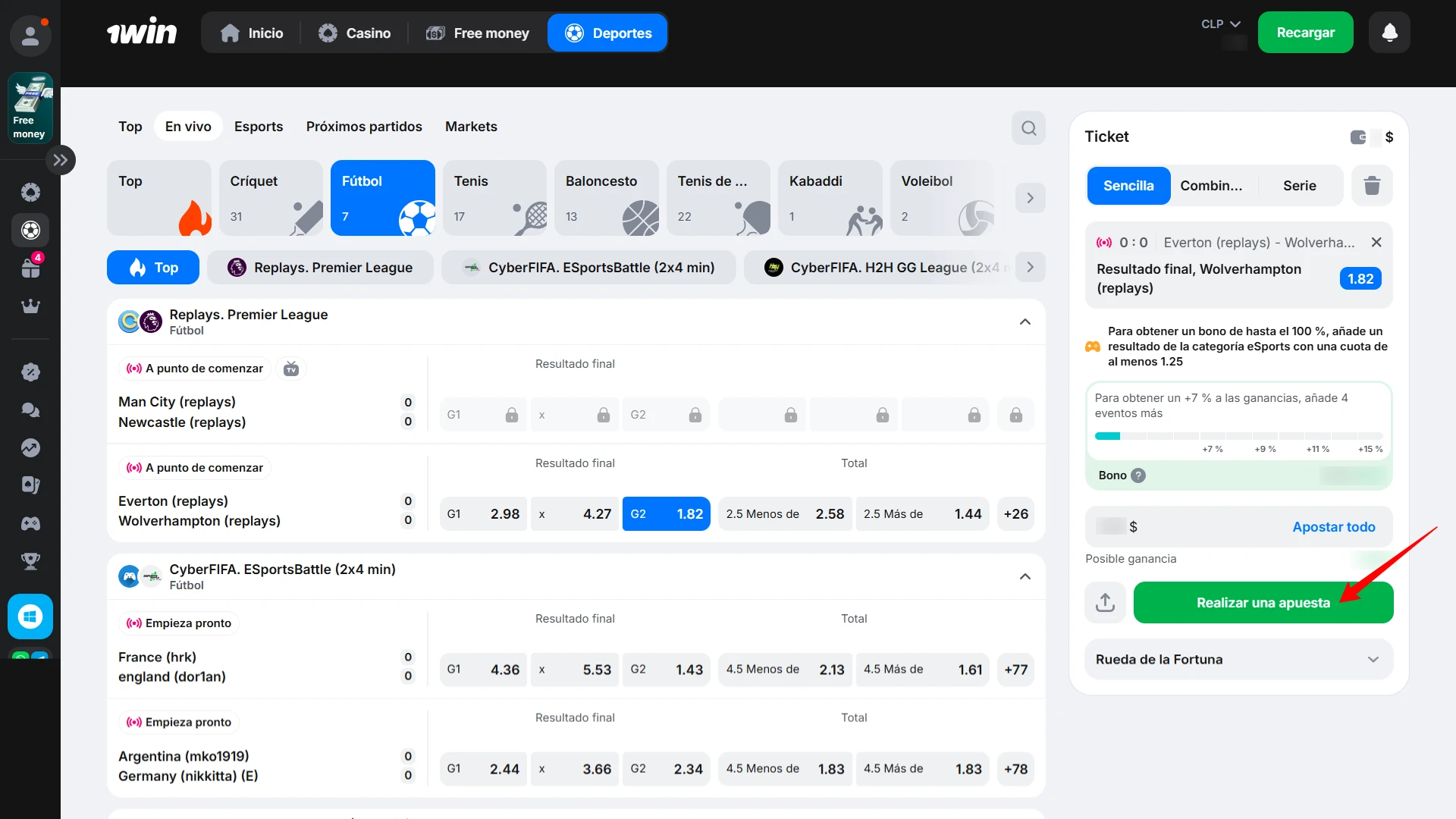This screenshot has height=819, width=1456.
Task: Switch to the Casino tab
Action: point(354,33)
